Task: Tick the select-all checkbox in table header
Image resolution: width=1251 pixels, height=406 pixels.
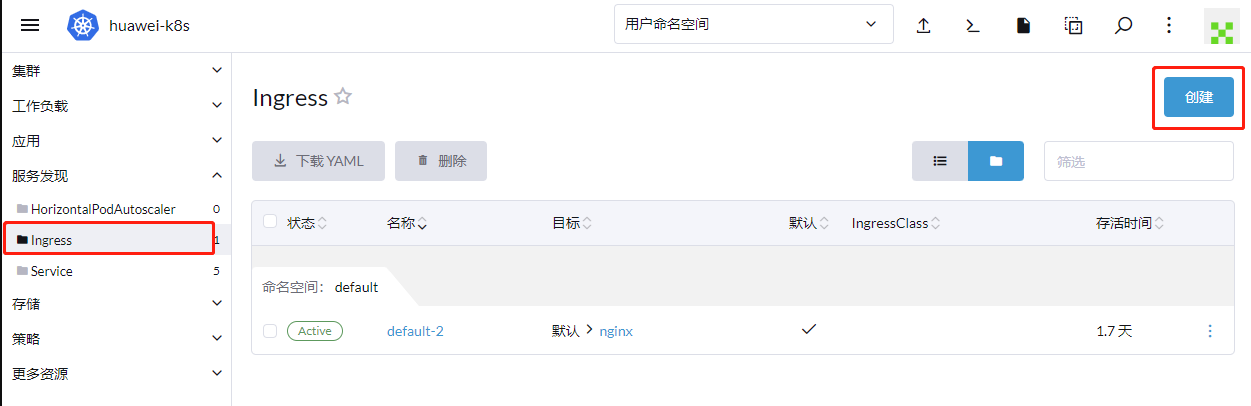Action: pos(270,222)
